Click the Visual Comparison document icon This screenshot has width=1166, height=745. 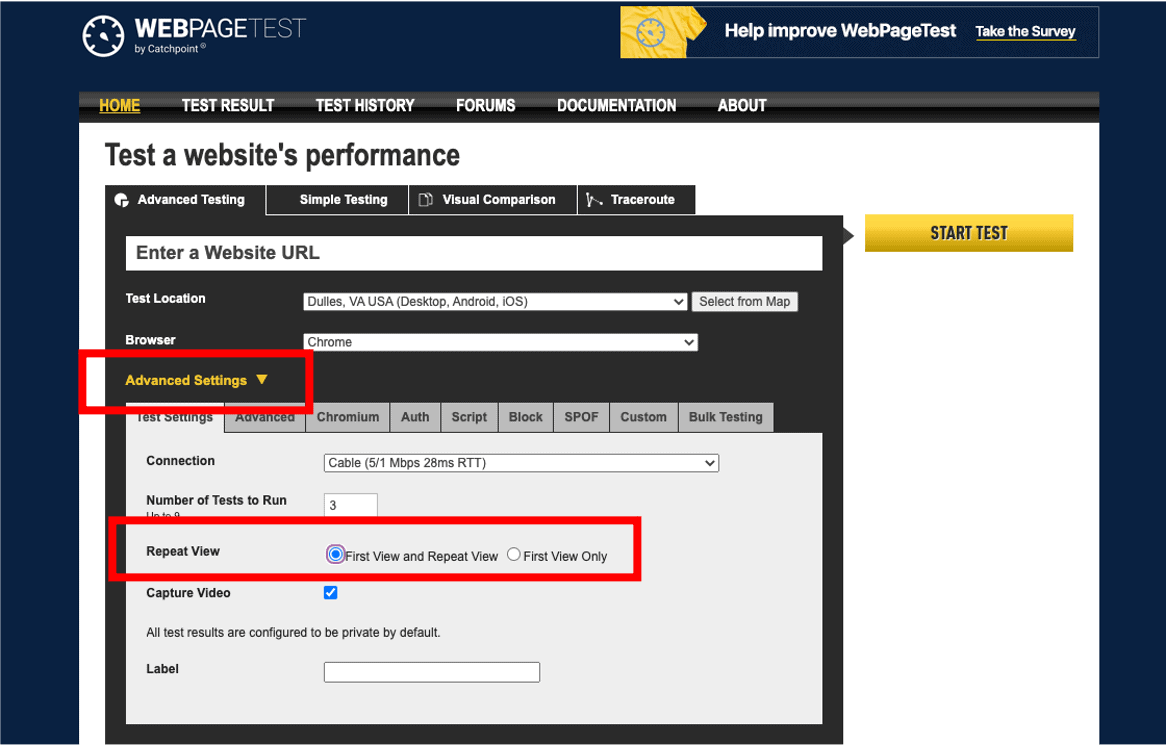pos(425,199)
